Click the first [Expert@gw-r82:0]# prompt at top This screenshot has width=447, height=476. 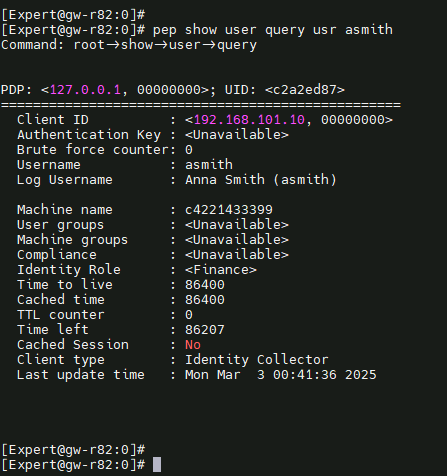pos(73,15)
